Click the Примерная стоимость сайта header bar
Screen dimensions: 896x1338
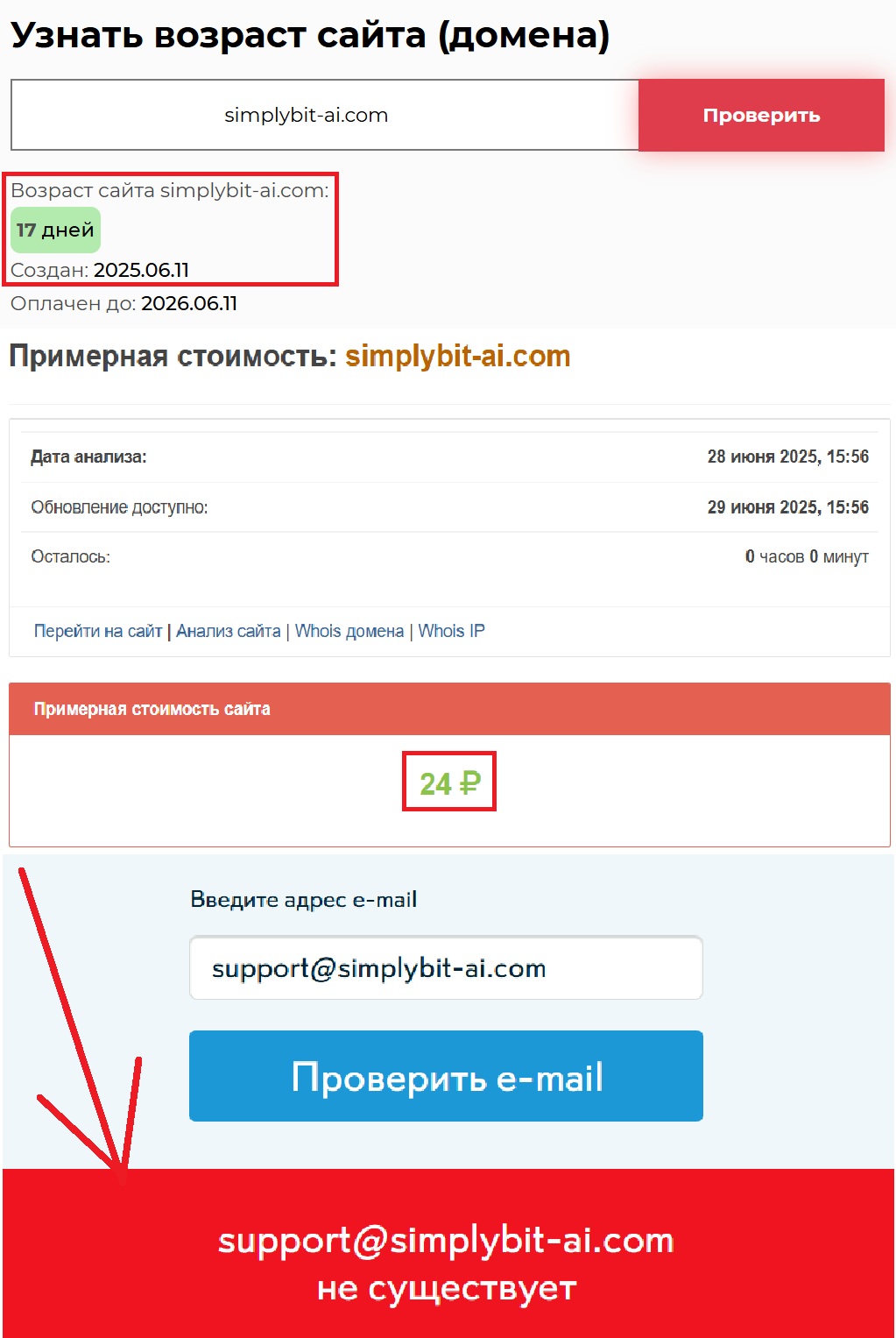click(449, 709)
